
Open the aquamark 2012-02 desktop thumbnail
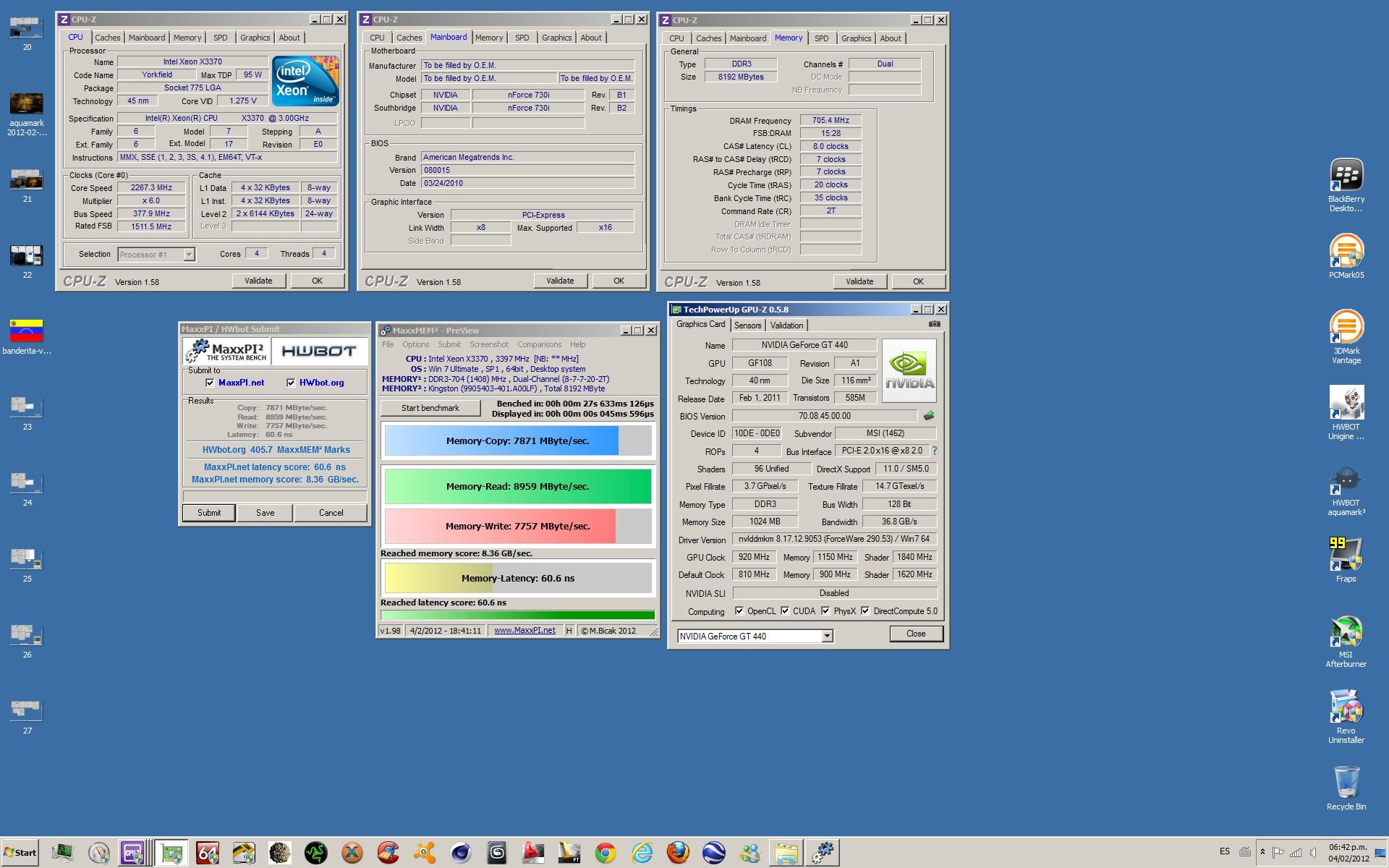(27, 114)
